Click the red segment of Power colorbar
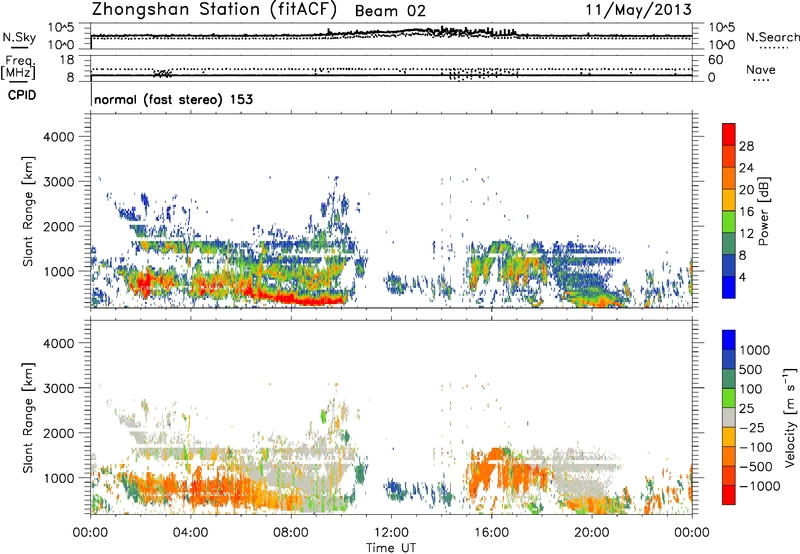 point(729,135)
